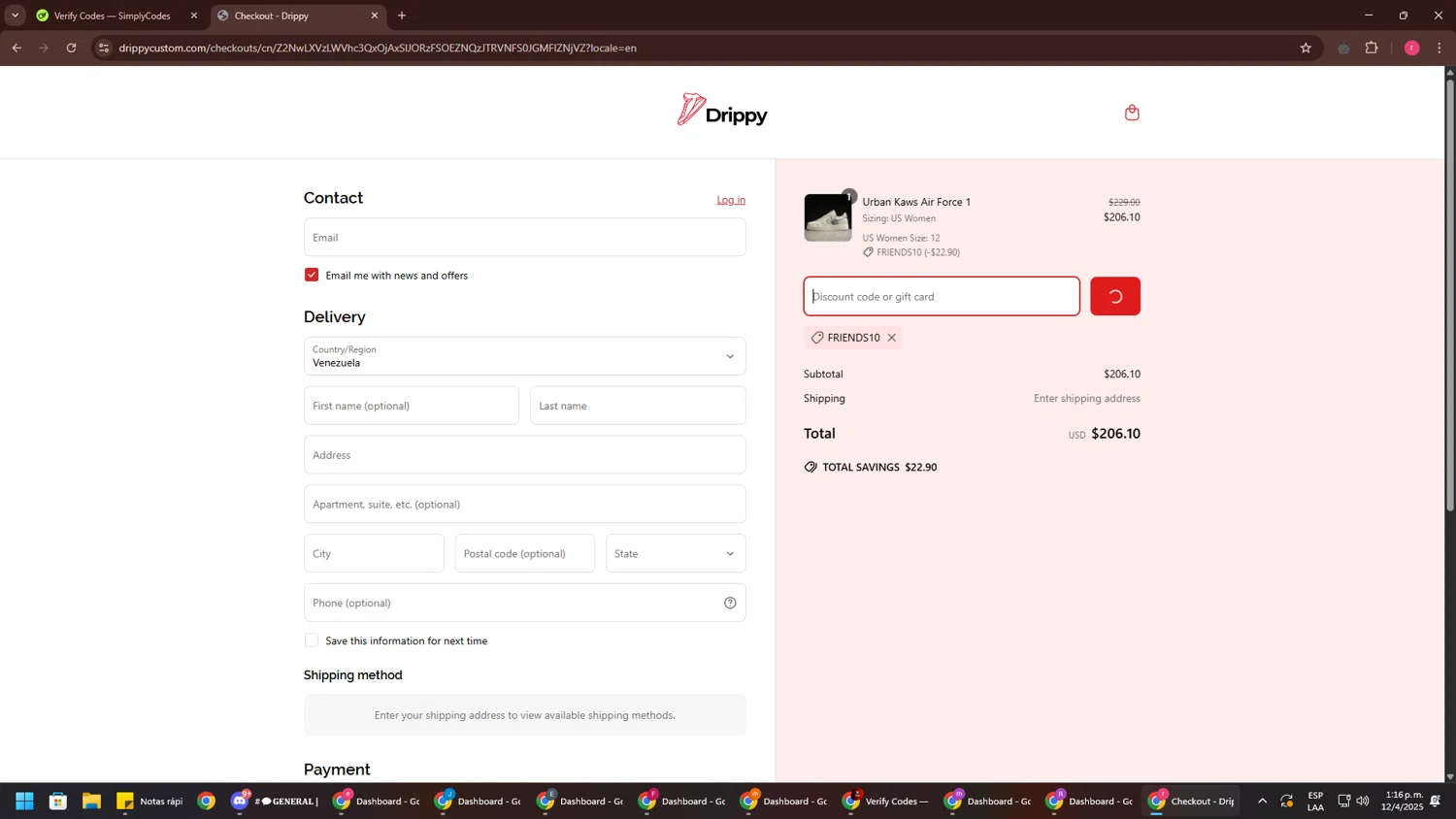1456x819 pixels.
Task: Close the Verify Codes SimplyCodes tab
Action: [x=194, y=16]
